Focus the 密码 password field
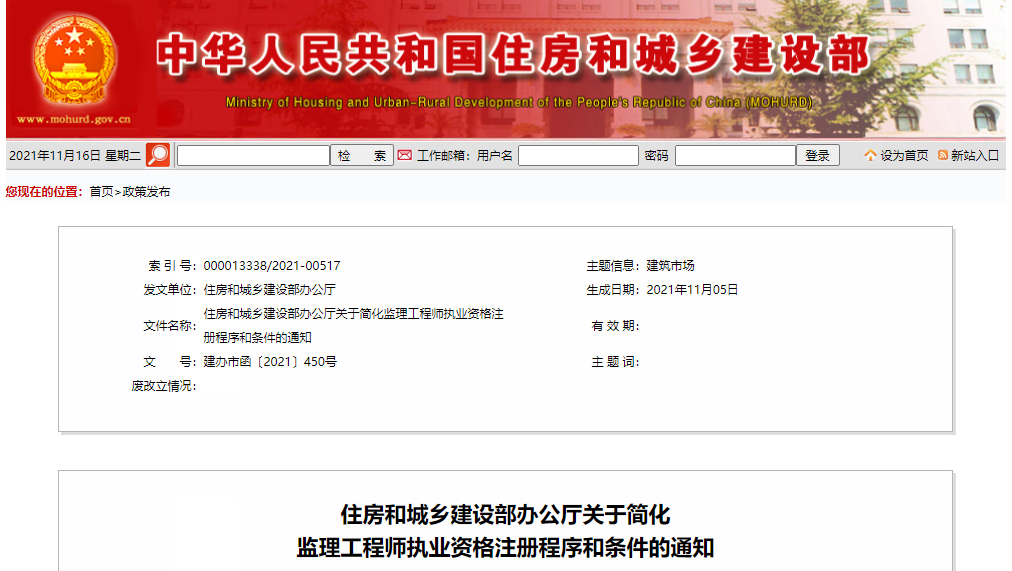The width and height of the screenshot is (1012, 571). pyautogui.click(x=735, y=155)
